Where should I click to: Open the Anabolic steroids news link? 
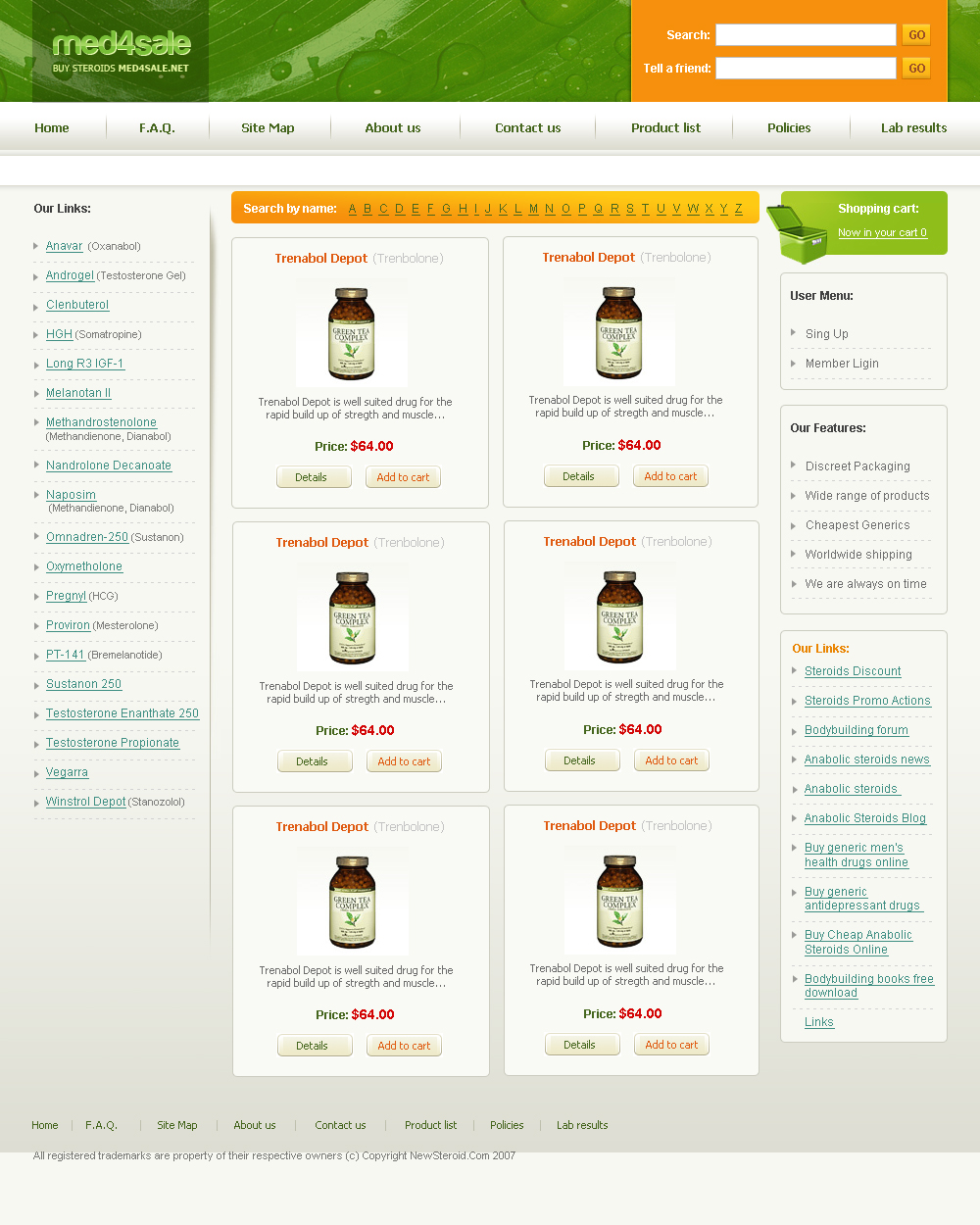tap(867, 759)
